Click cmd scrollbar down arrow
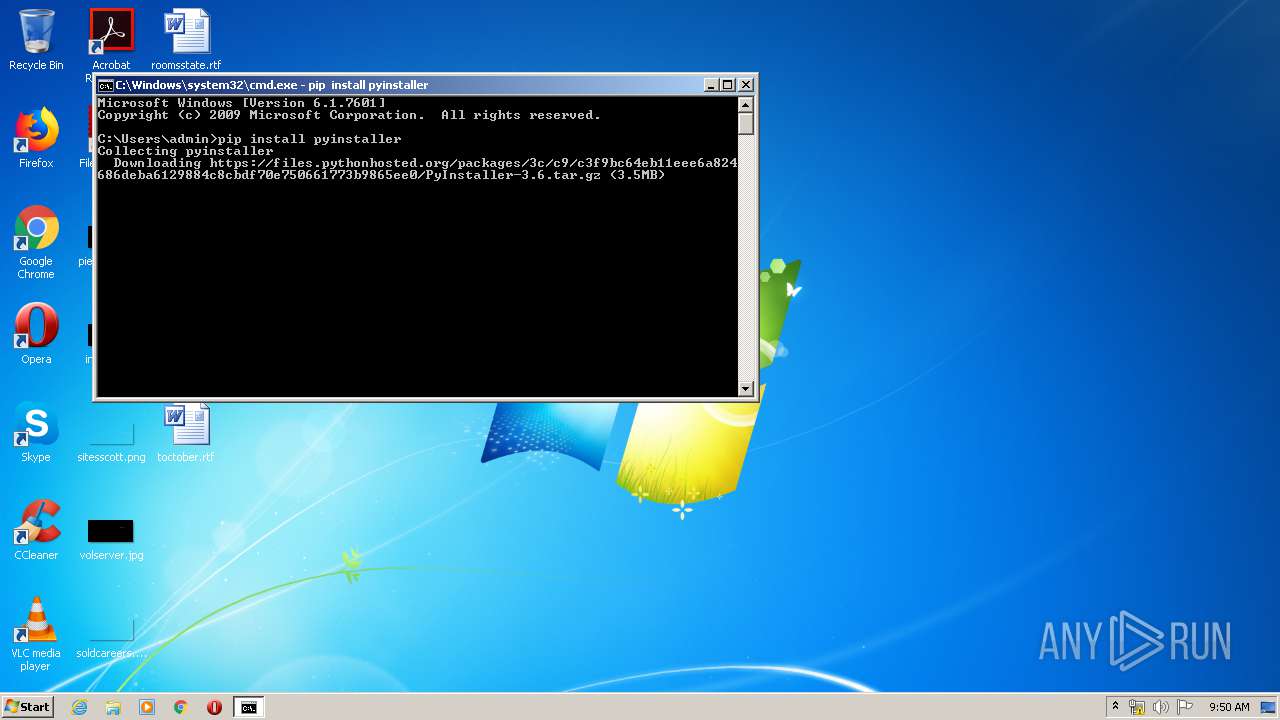Screen dimensions: 1280x720 coord(745,388)
